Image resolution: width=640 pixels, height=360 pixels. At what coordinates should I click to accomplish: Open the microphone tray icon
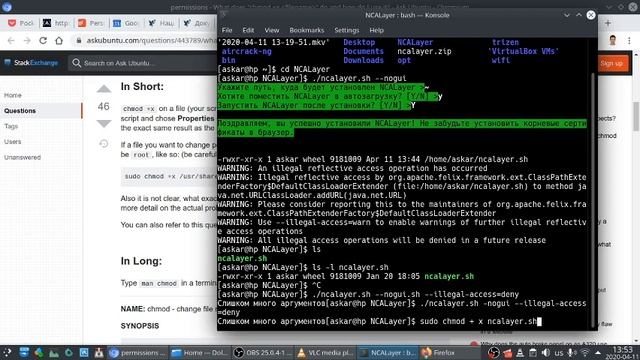point(571,353)
